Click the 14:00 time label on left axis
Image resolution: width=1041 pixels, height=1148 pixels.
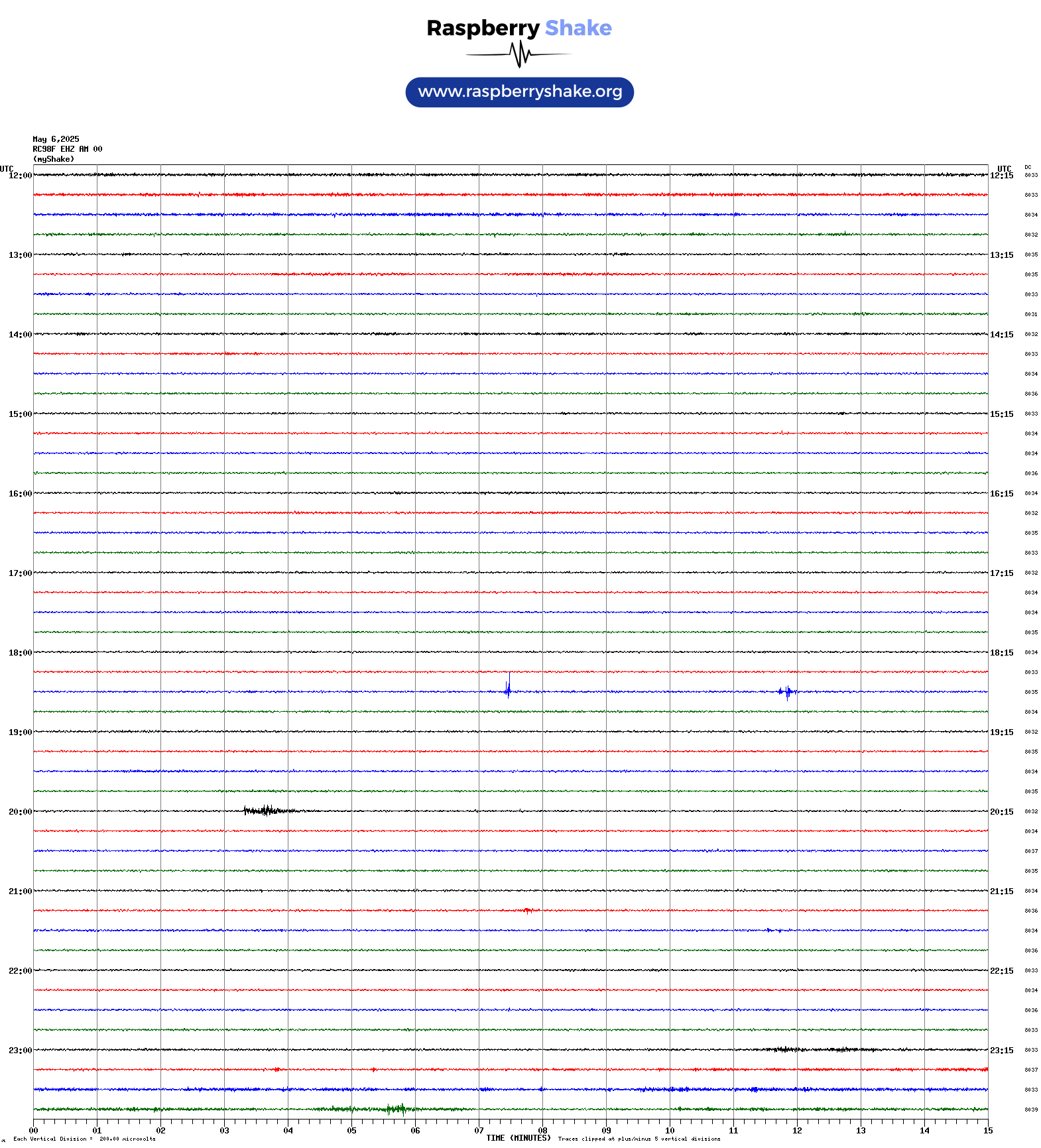click(x=20, y=335)
